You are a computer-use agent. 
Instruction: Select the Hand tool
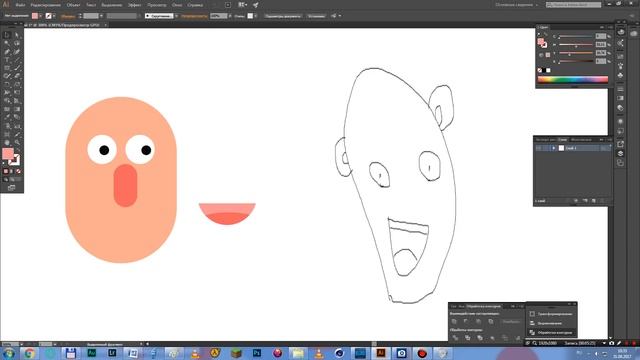click(x=7, y=142)
